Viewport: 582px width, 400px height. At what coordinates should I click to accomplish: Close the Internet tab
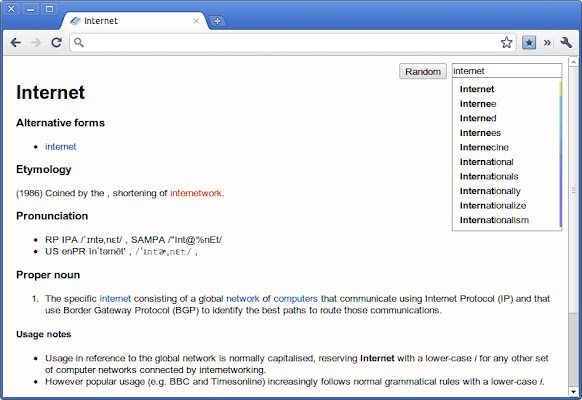(x=196, y=21)
